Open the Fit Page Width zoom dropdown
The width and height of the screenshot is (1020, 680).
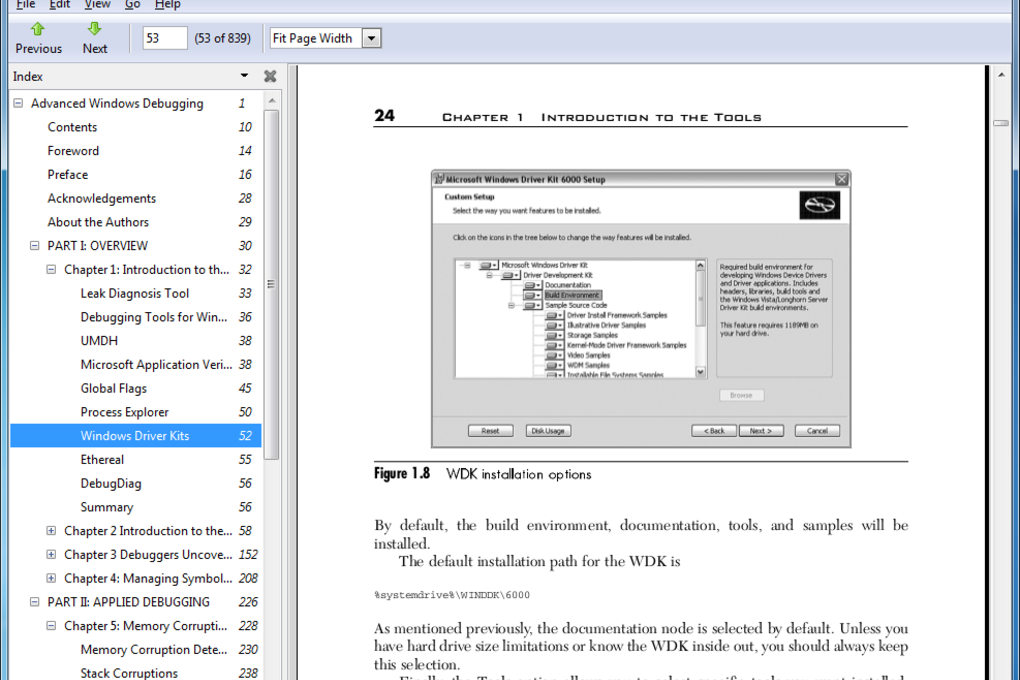tap(371, 38)
